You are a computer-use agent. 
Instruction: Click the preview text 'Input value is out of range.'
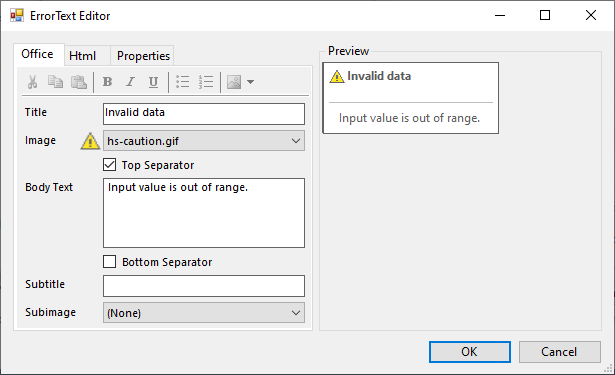pyautogui.click(x=409, y=118)
